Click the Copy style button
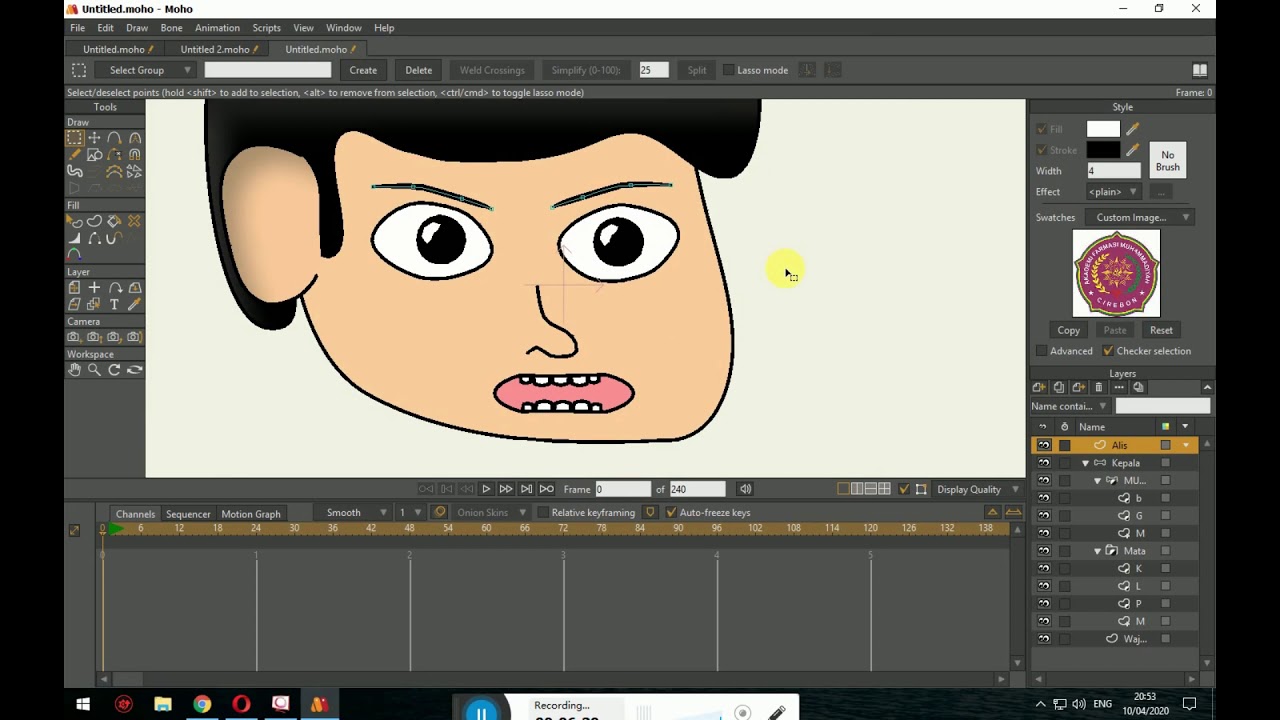1280x720 pixels. (1068, 330)
